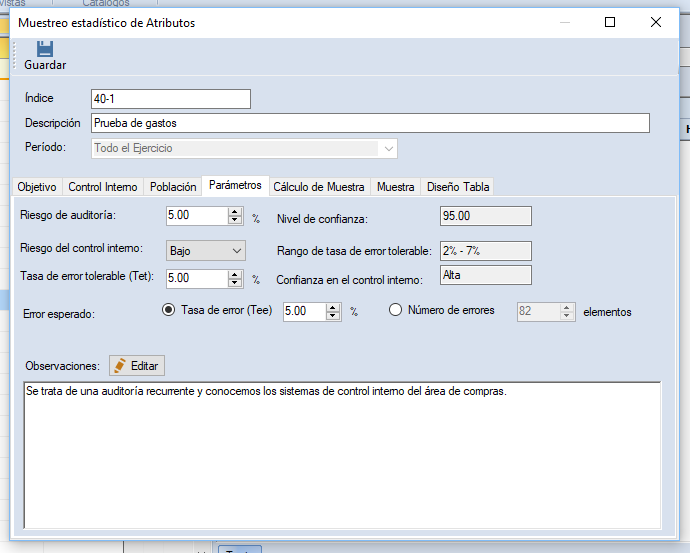Open the Cálculo de Muestra tab

click(x=319, y=187)
